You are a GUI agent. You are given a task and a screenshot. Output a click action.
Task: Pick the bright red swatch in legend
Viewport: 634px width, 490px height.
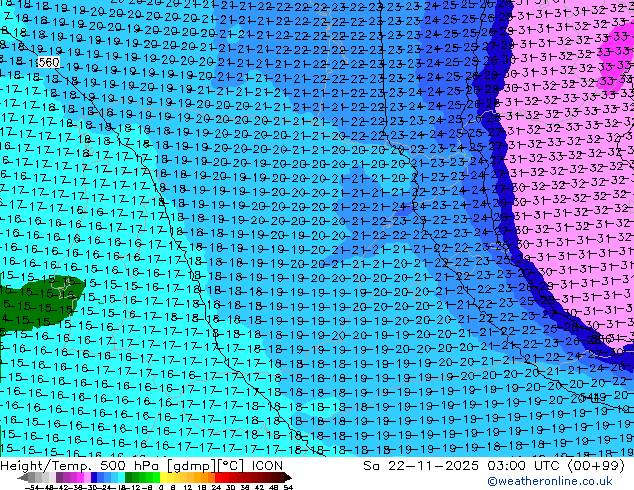[x=218, y=477]
